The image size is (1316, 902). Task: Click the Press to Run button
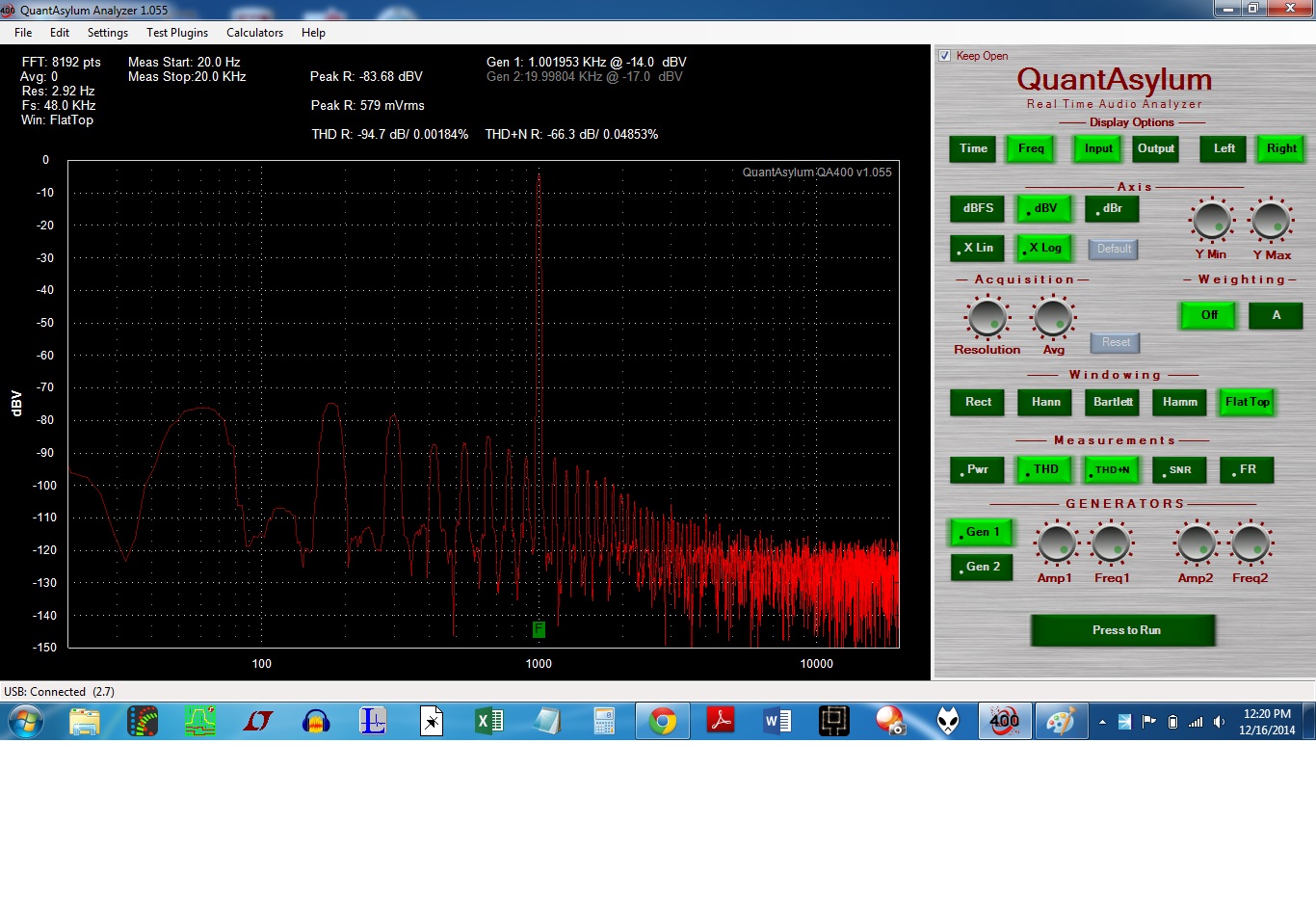(x=1124, y=630)
